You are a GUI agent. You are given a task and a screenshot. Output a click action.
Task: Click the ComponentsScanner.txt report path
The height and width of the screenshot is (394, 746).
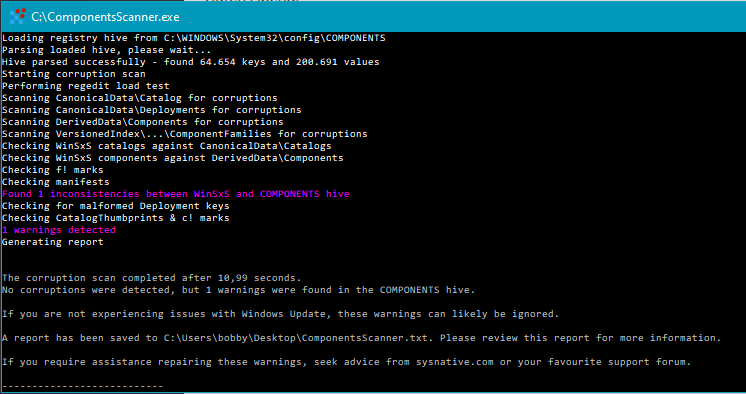(296, 338)
